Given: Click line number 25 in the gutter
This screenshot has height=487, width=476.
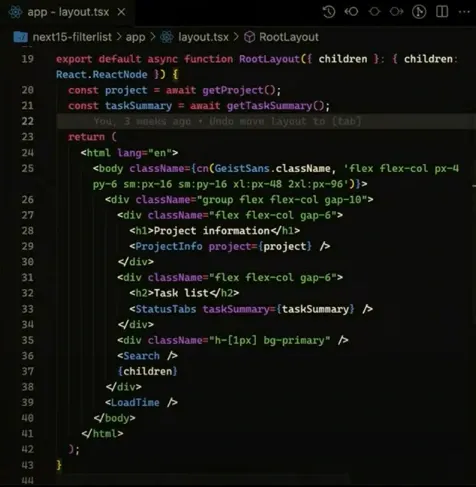Looking at the screenshot, I should 27,168.
